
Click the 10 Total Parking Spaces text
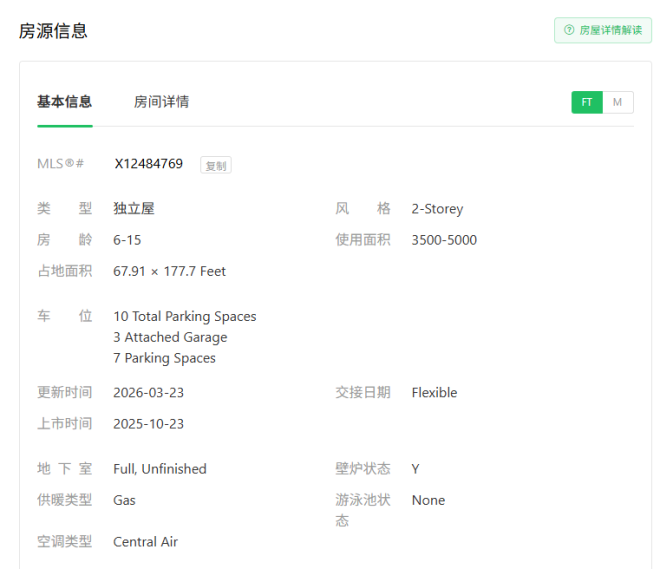click(184, 316)
